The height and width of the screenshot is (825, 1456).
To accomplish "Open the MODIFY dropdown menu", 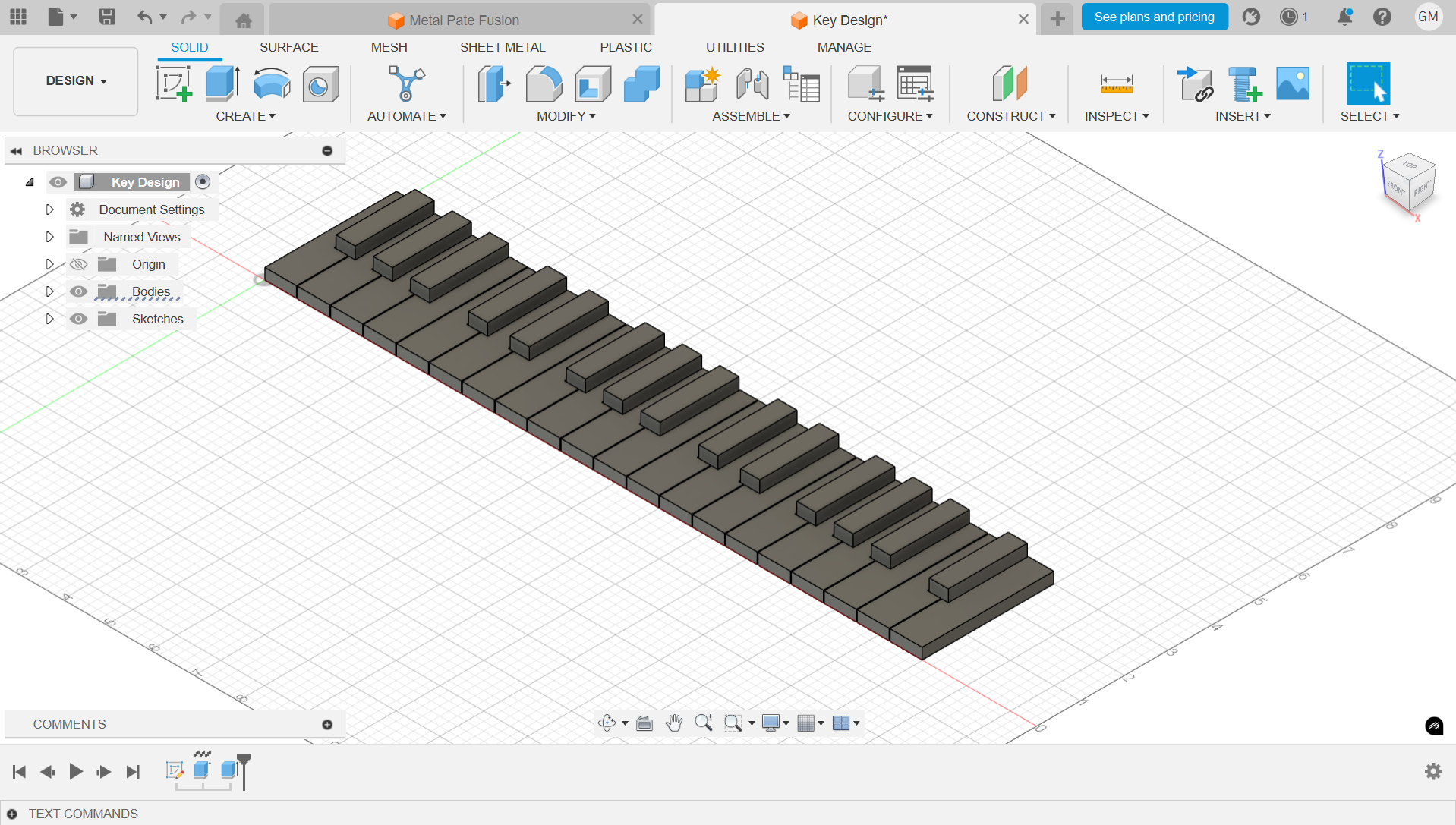I will 566,116.
